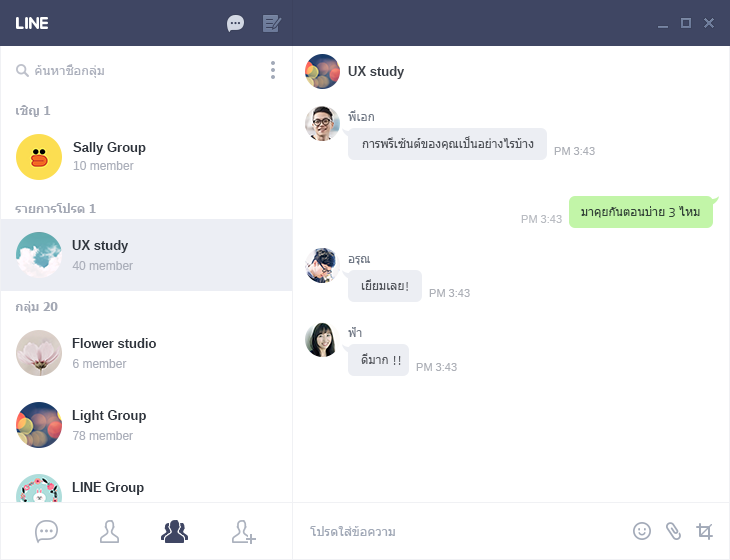Viewport: 730px width, 560px height.
Task: Click the UX study chat header avatar
Action: pos(322,71)
